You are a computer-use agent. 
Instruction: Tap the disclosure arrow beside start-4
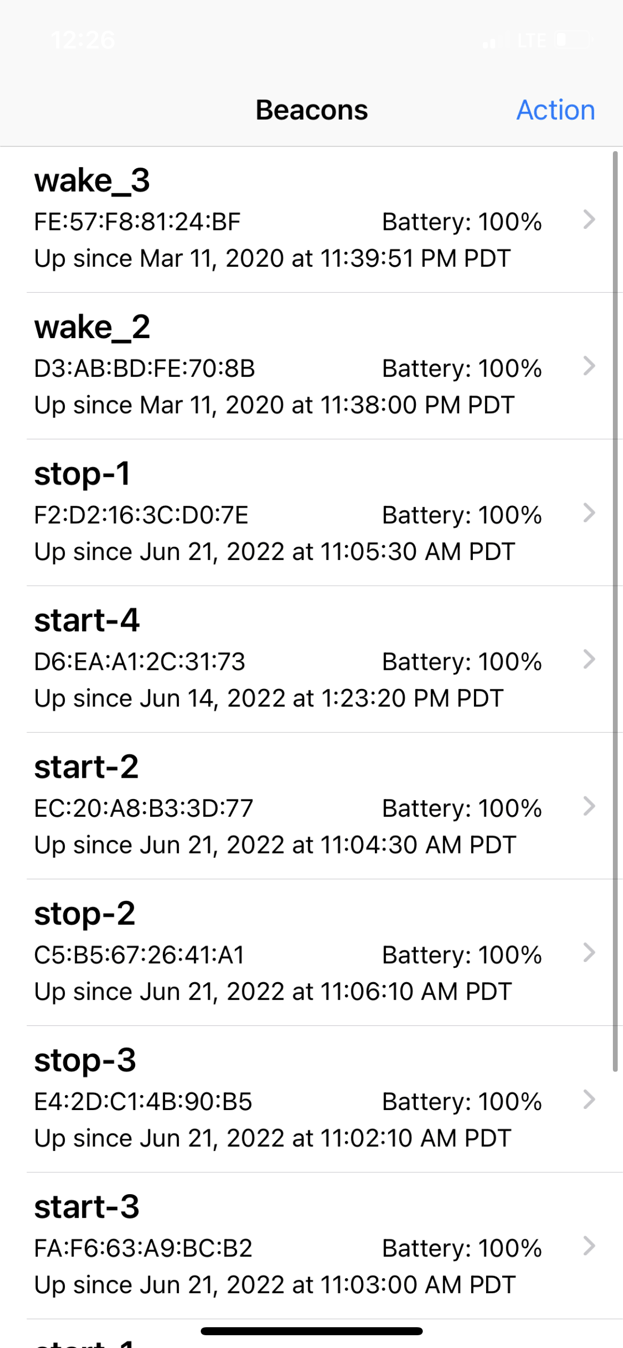click(589, 659)
